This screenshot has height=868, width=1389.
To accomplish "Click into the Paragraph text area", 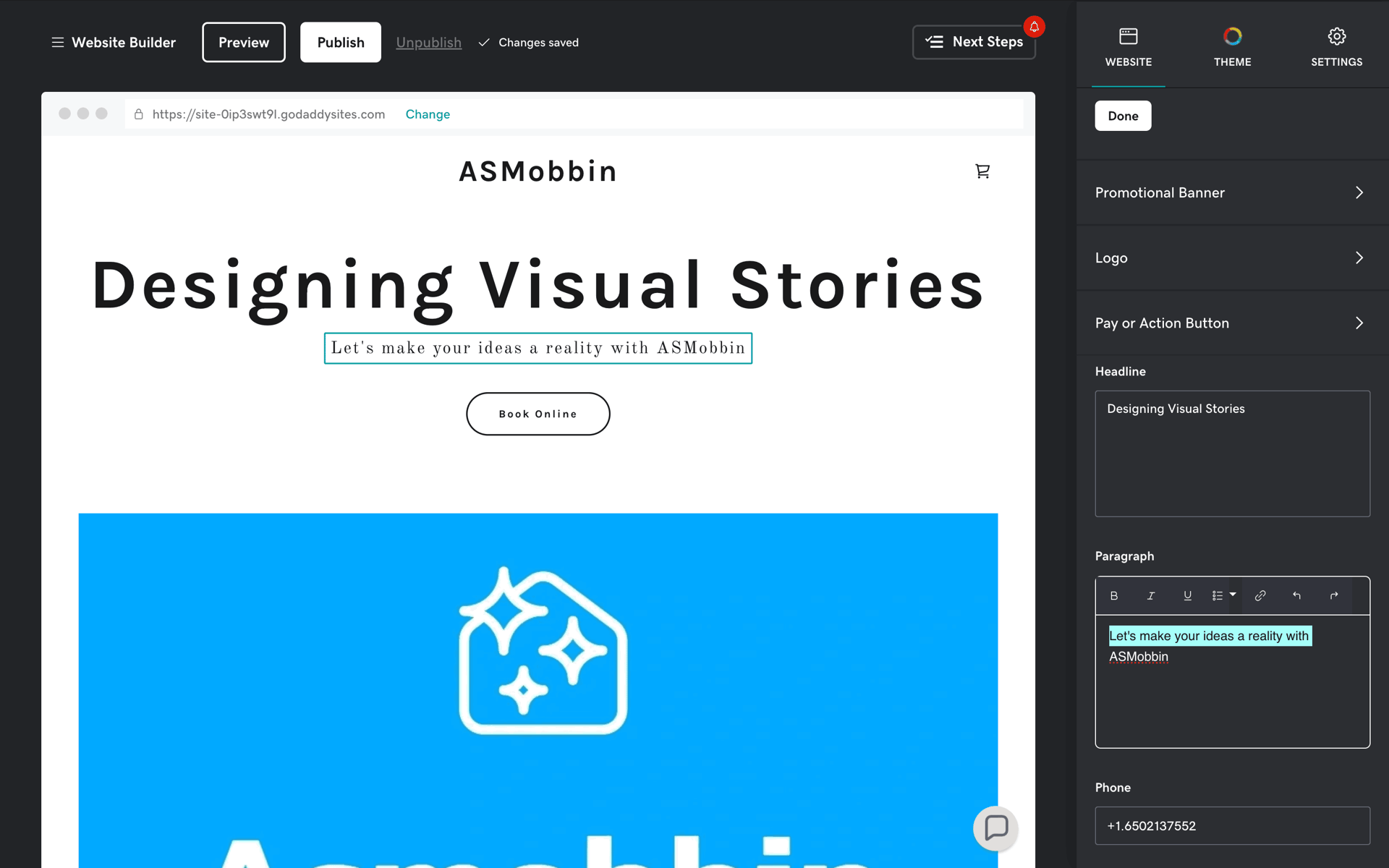I will click(x=1232, y=681).
